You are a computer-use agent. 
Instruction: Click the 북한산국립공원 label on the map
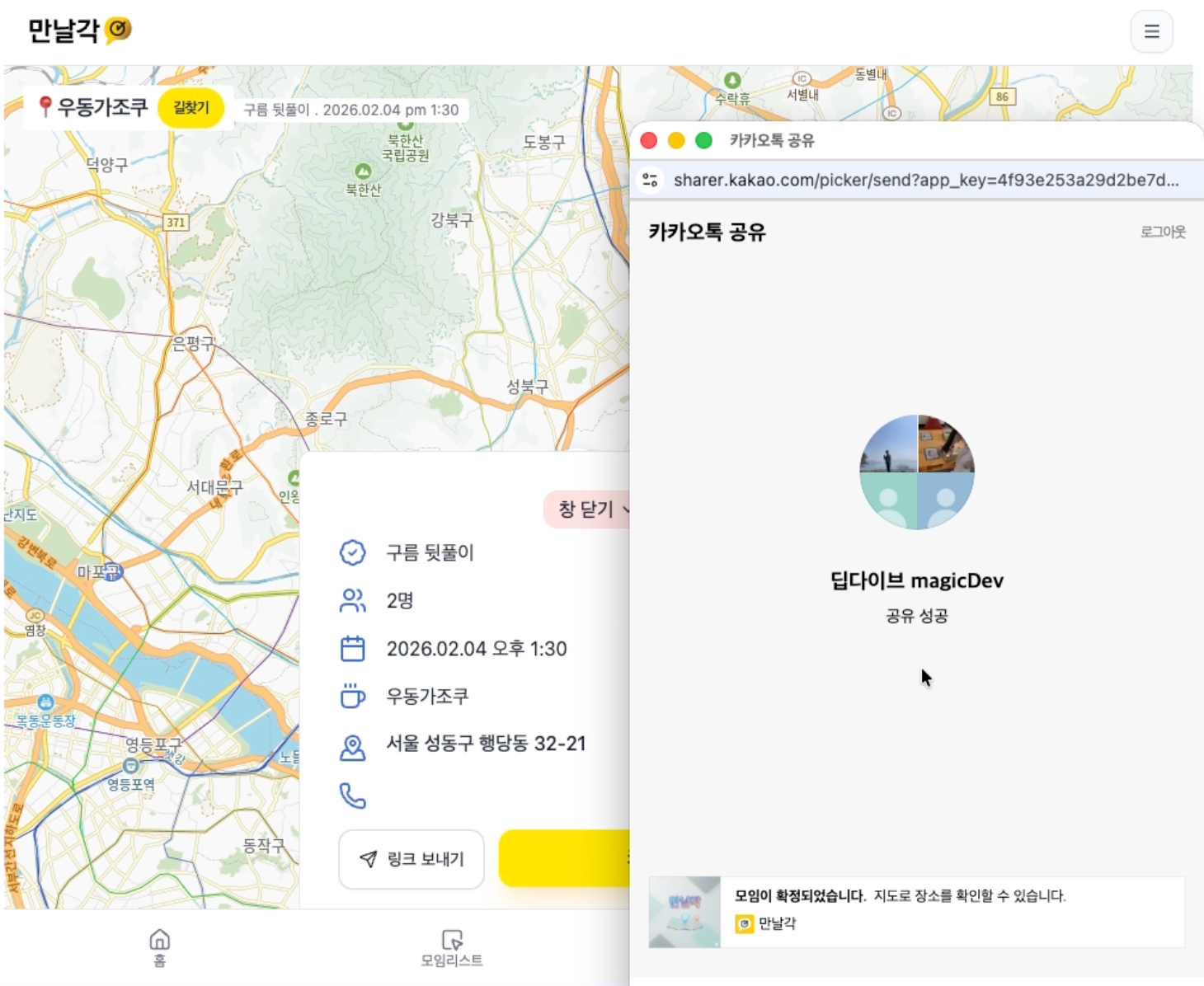405,148
